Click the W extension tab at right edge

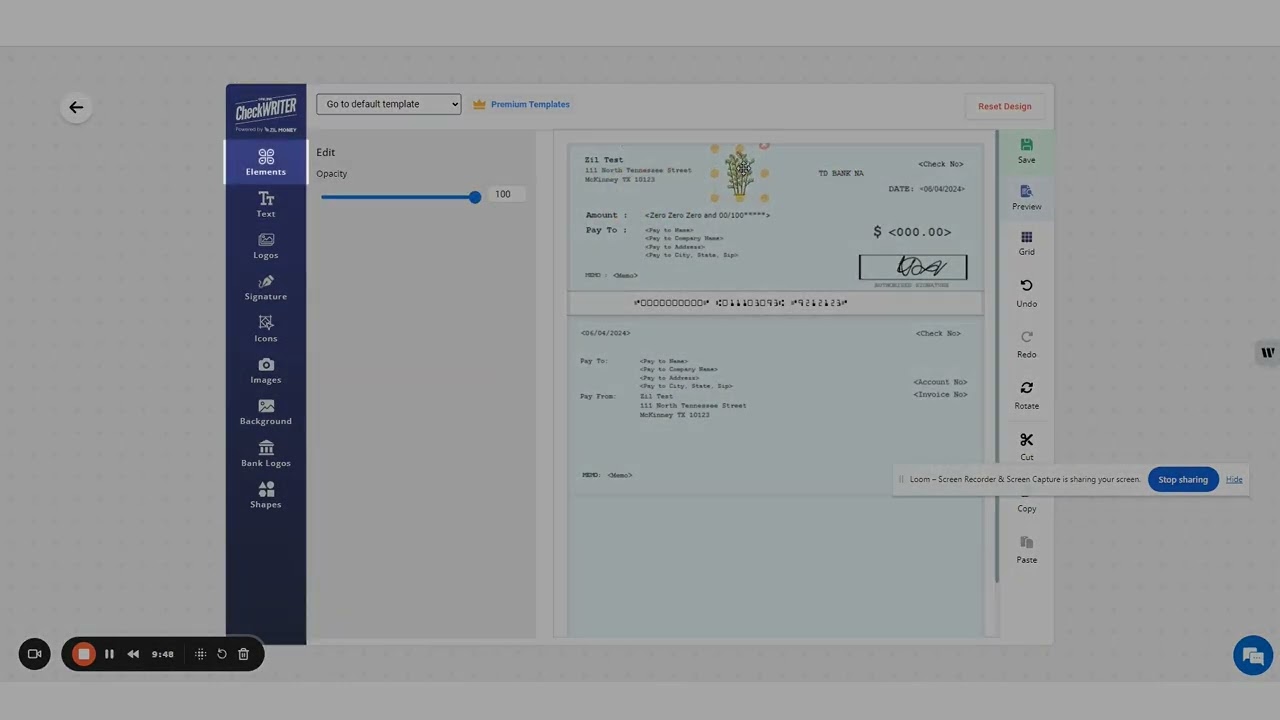1268,352
